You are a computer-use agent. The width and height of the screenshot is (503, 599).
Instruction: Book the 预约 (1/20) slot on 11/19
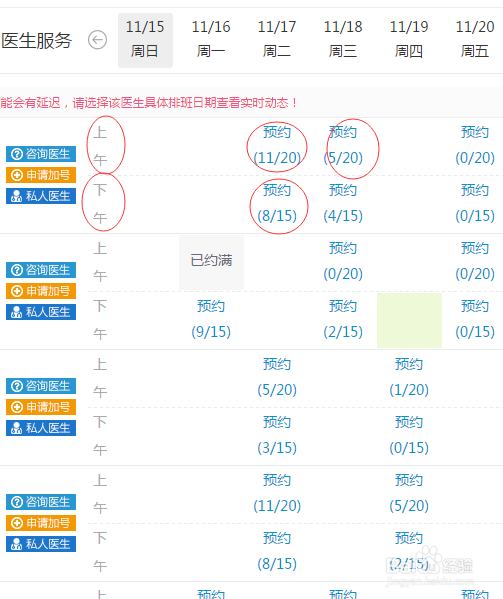[x=409, y=377]
